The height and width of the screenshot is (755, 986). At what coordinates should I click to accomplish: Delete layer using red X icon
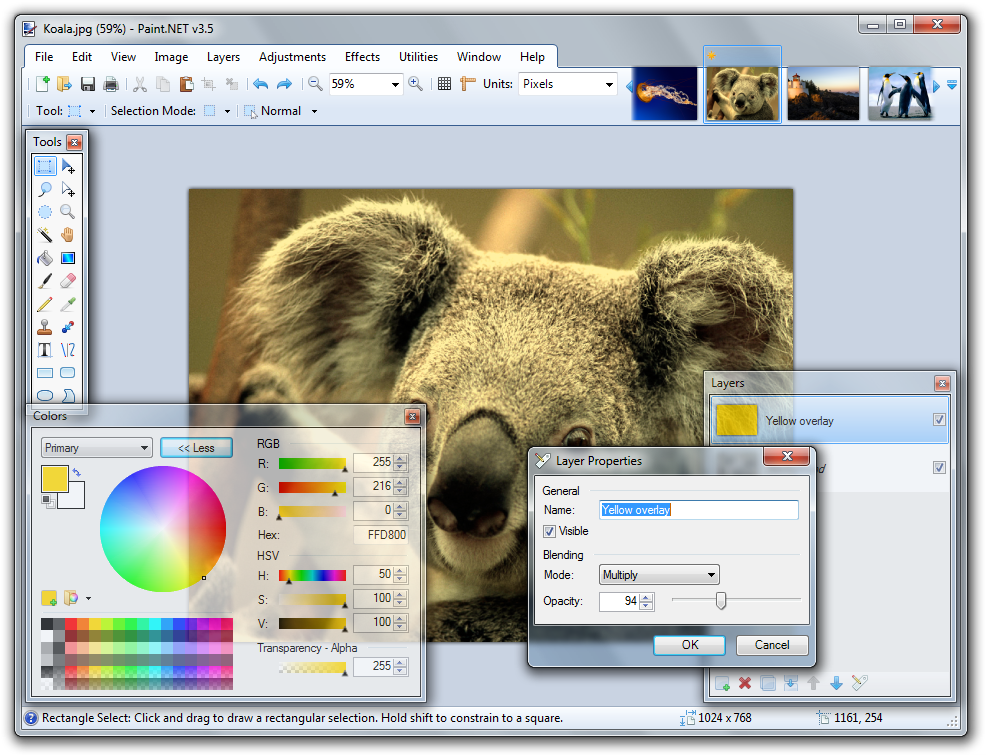(x=744, y=683)
